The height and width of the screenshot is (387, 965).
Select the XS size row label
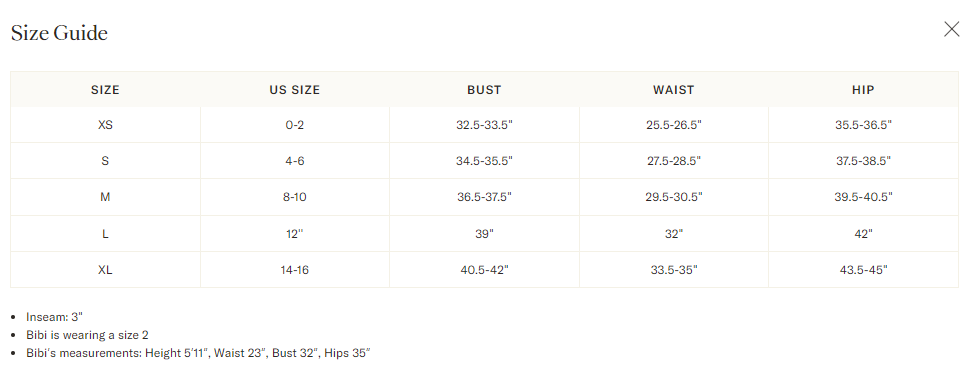tap(105, 125)
